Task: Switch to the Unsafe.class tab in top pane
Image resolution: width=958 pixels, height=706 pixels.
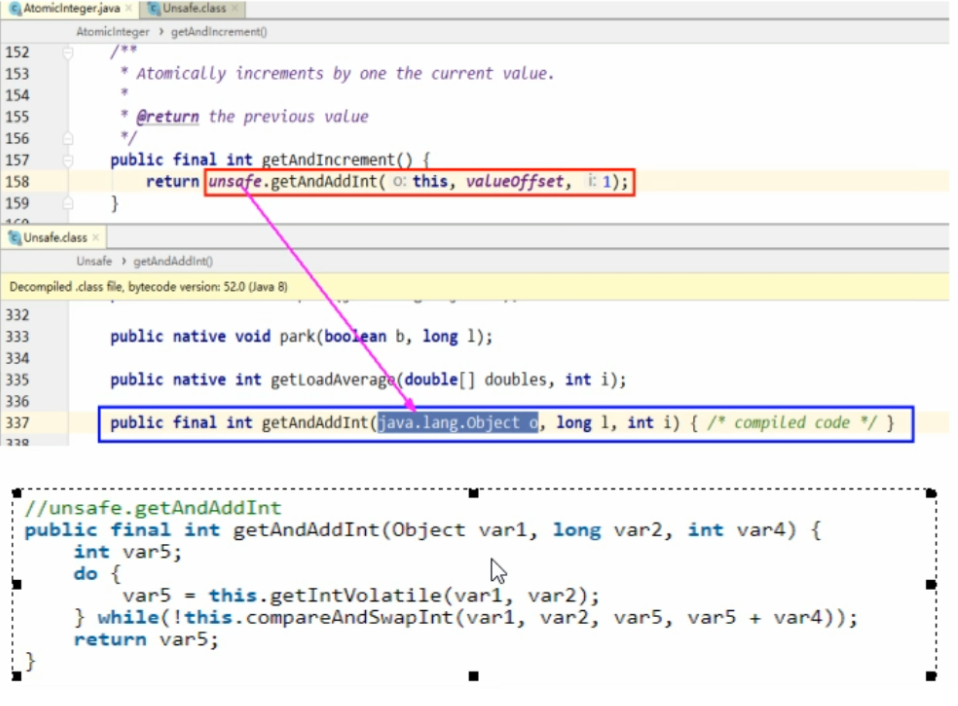Action: [194, 9]
